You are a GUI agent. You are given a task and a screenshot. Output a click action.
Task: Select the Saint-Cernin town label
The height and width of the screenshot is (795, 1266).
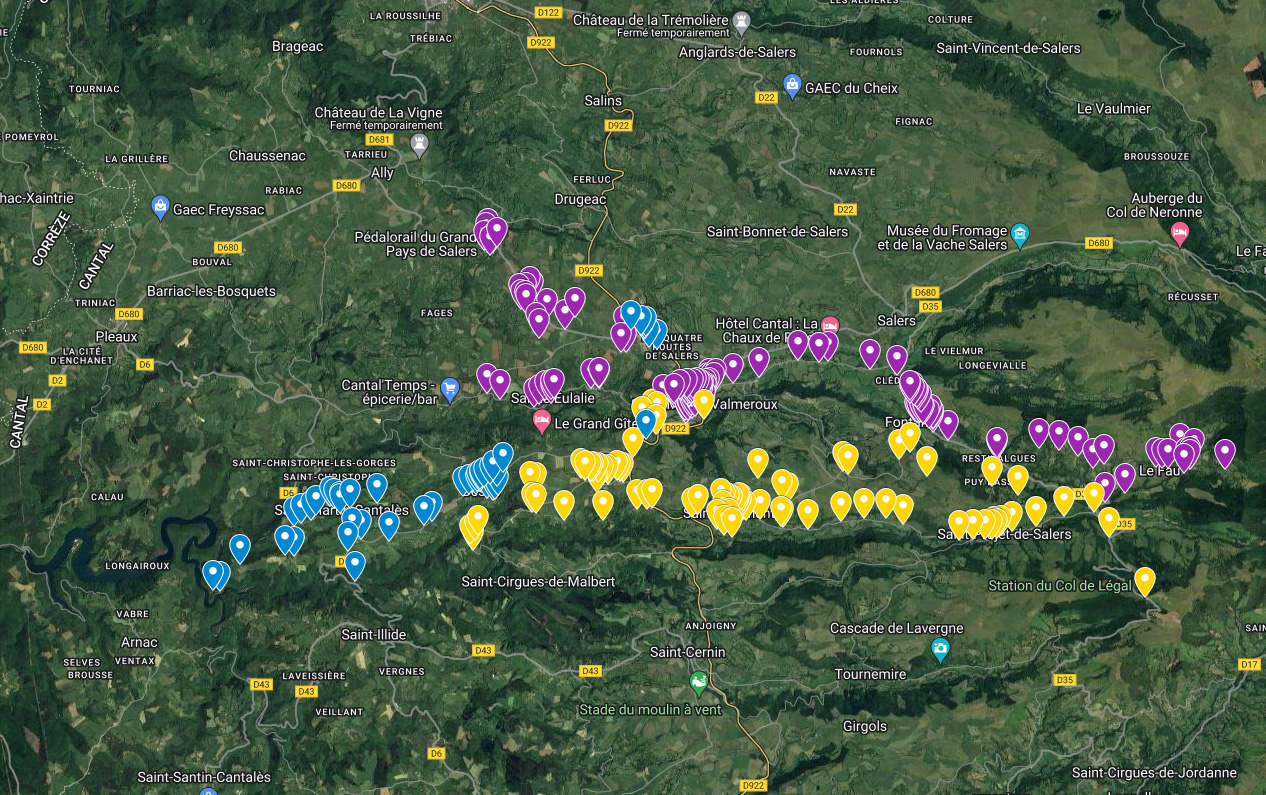click(x=688, y=652)
